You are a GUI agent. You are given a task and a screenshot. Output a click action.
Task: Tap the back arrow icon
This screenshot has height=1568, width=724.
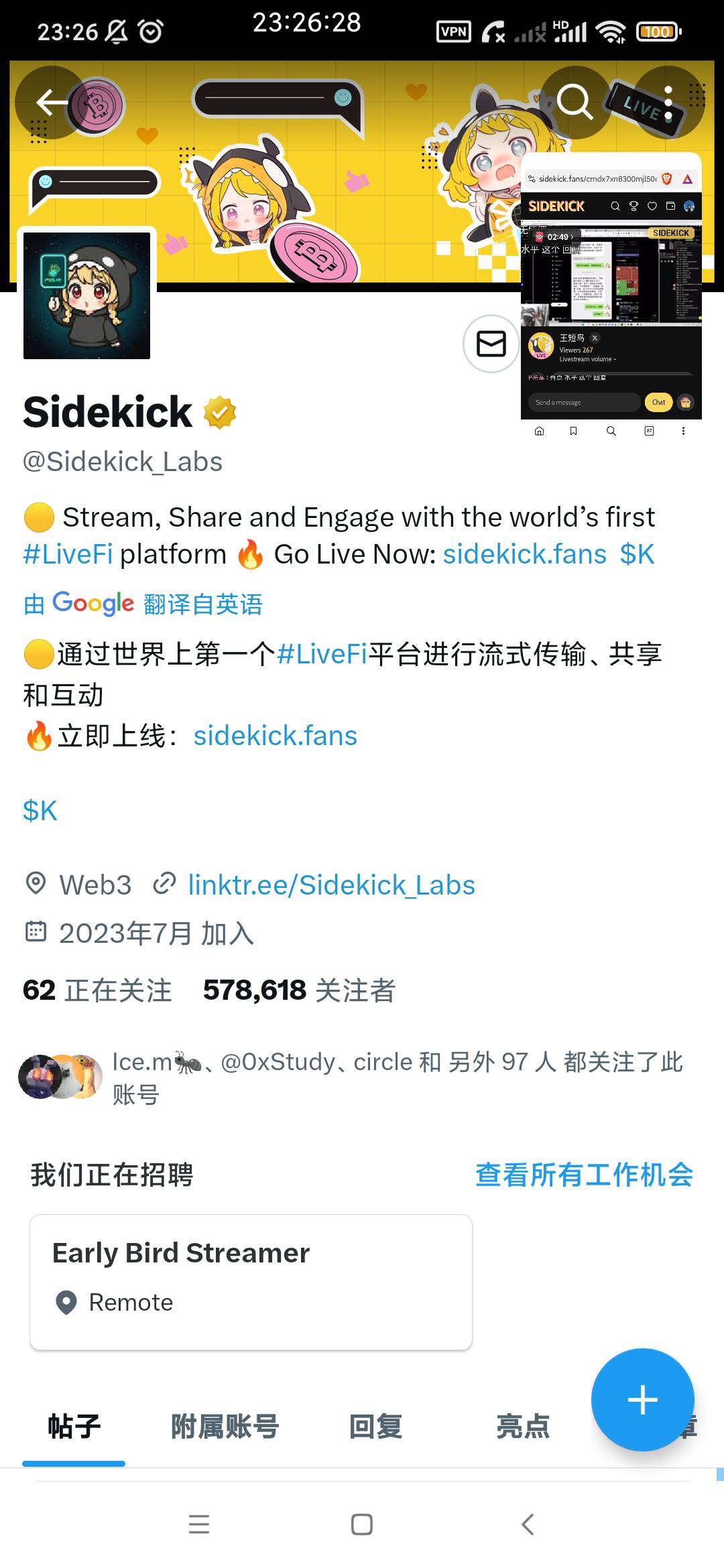(52, 103)
